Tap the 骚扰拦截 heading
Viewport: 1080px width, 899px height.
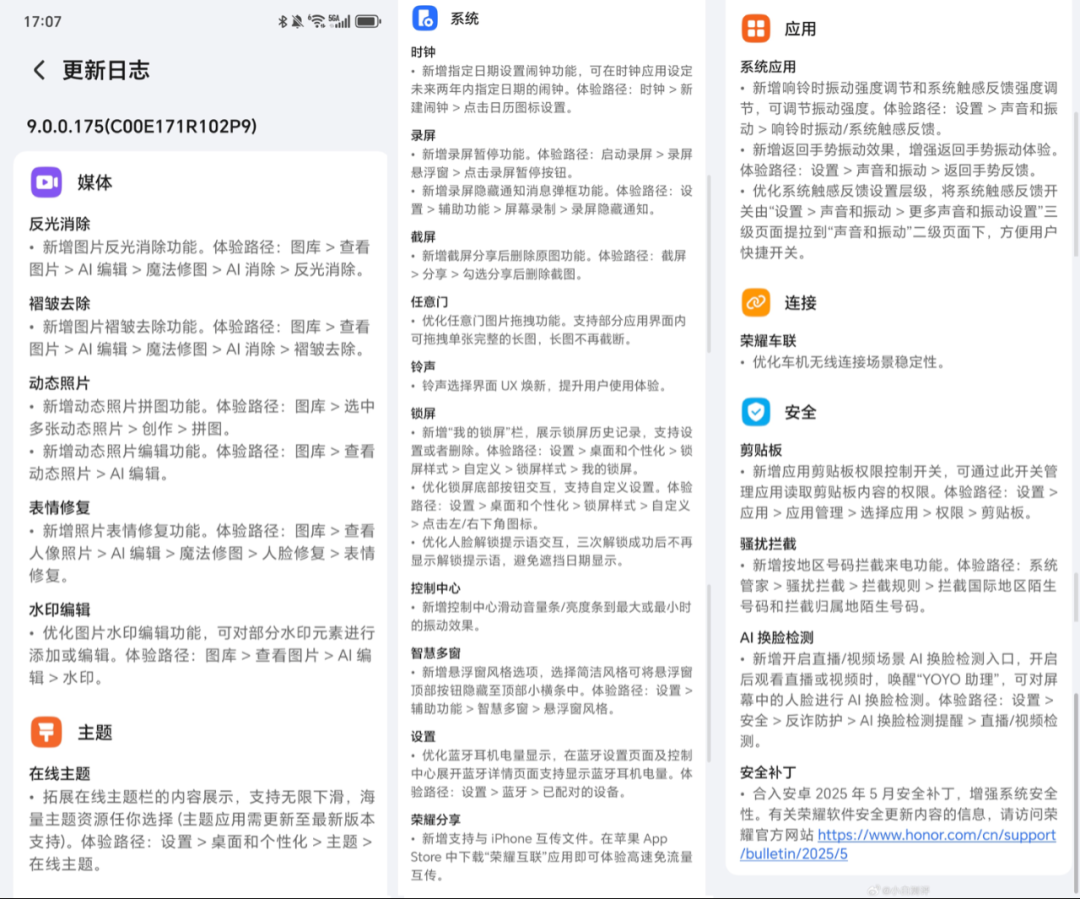pyautogui.click(x=768, y=544)
